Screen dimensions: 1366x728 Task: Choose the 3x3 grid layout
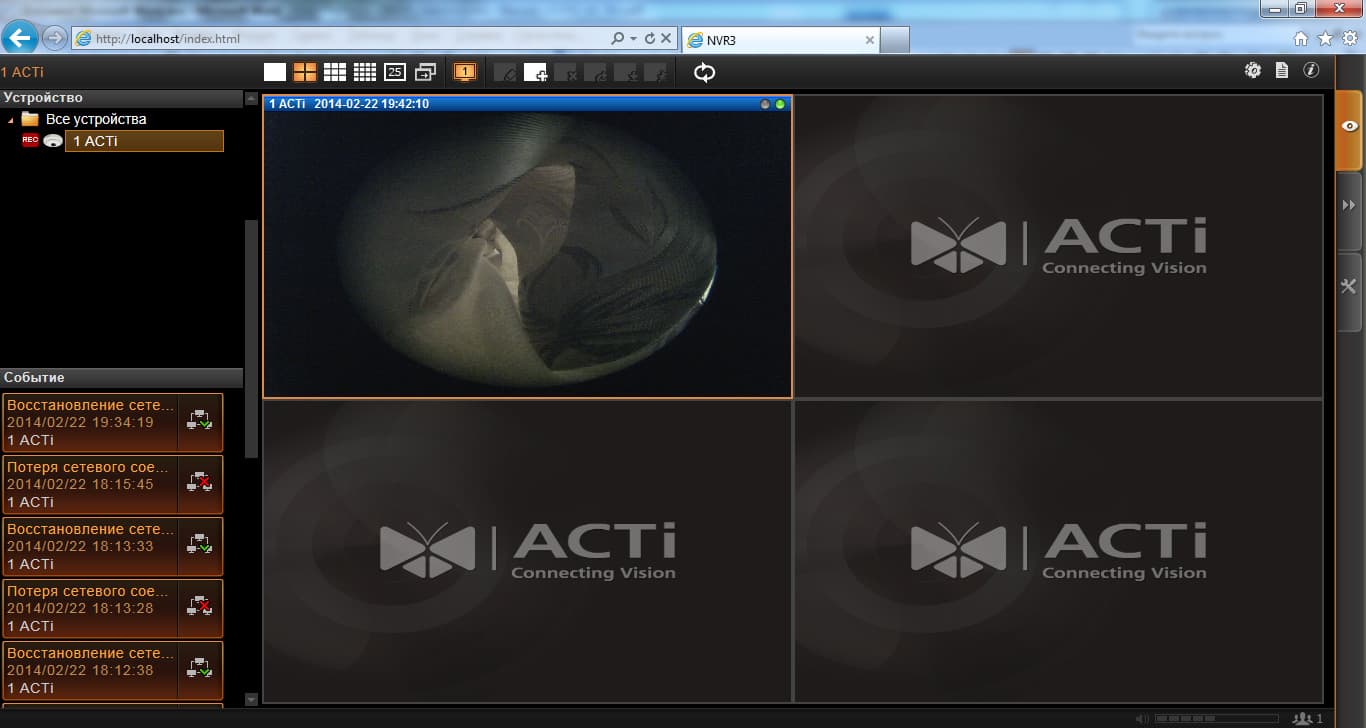point(335,72)
